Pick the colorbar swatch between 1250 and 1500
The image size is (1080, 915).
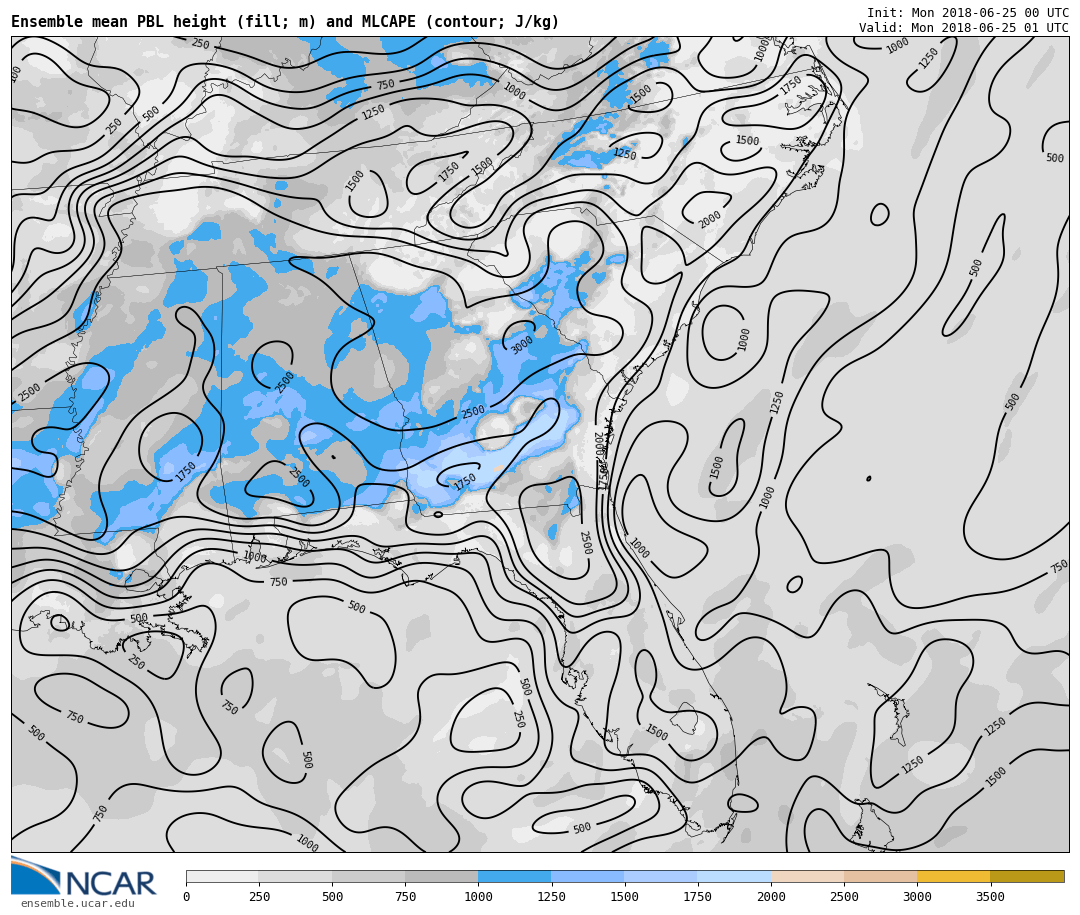(588, 876)
